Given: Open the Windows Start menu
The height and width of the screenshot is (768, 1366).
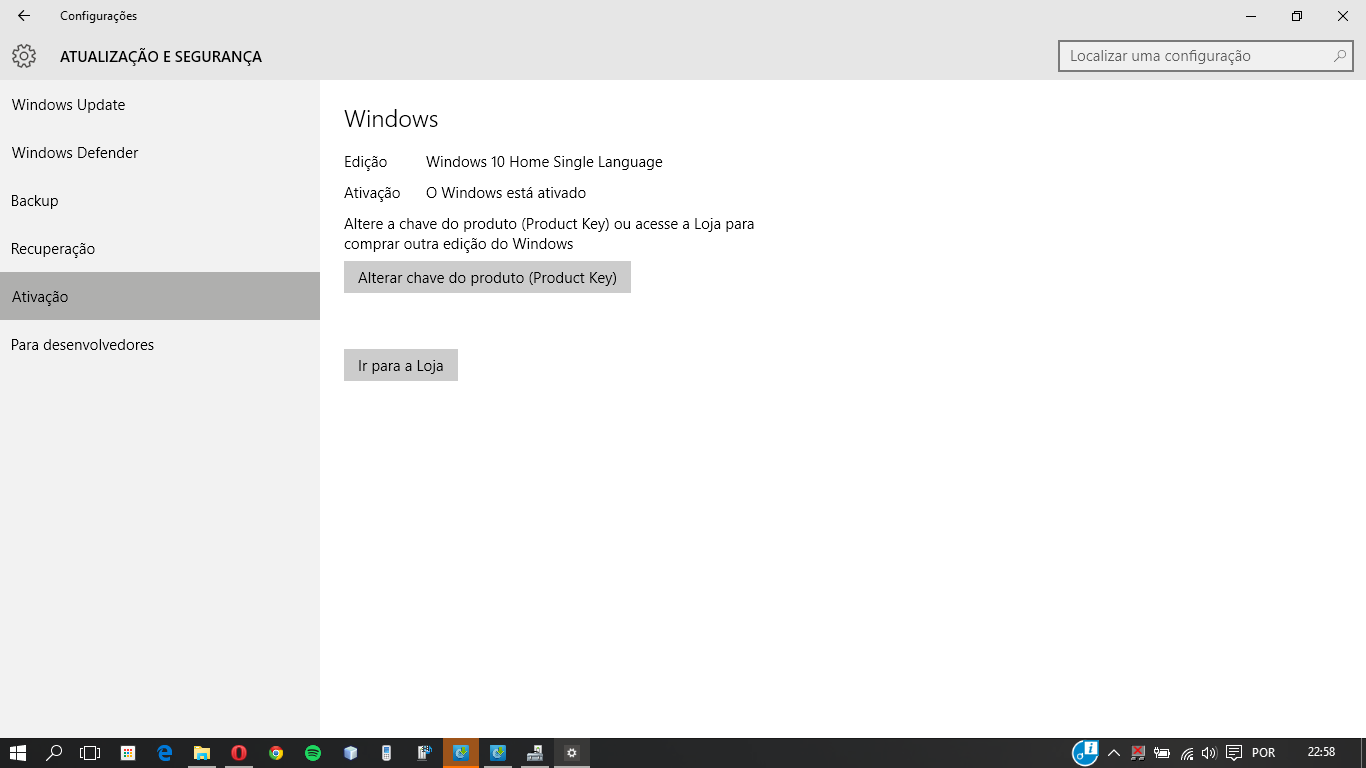Looking at the screenshot, I should point(17,753).
